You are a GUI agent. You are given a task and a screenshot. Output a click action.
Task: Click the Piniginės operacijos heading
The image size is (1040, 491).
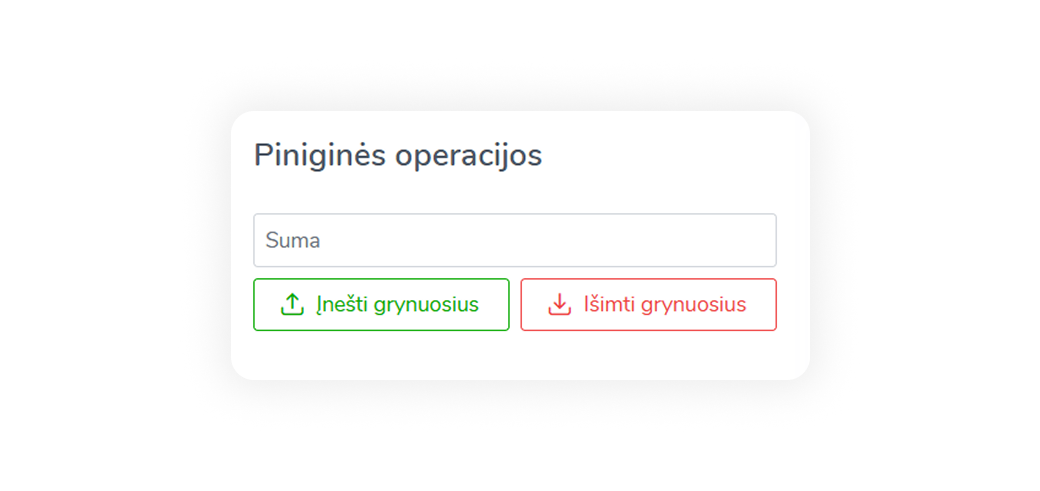tap(397, 155)
